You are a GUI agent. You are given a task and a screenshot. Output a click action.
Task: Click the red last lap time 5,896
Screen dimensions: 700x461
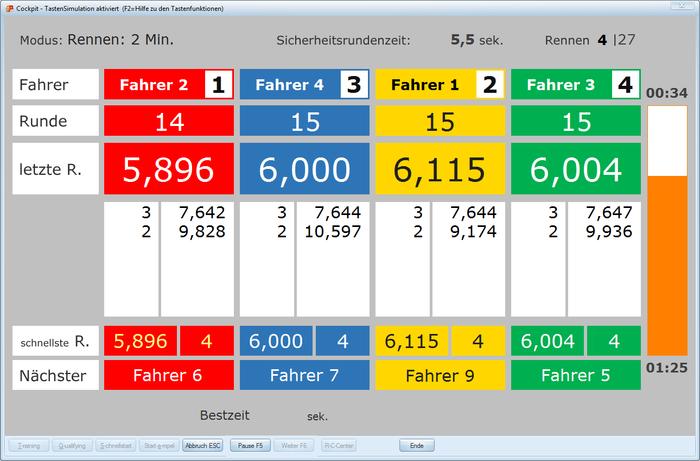click(169, 169)
